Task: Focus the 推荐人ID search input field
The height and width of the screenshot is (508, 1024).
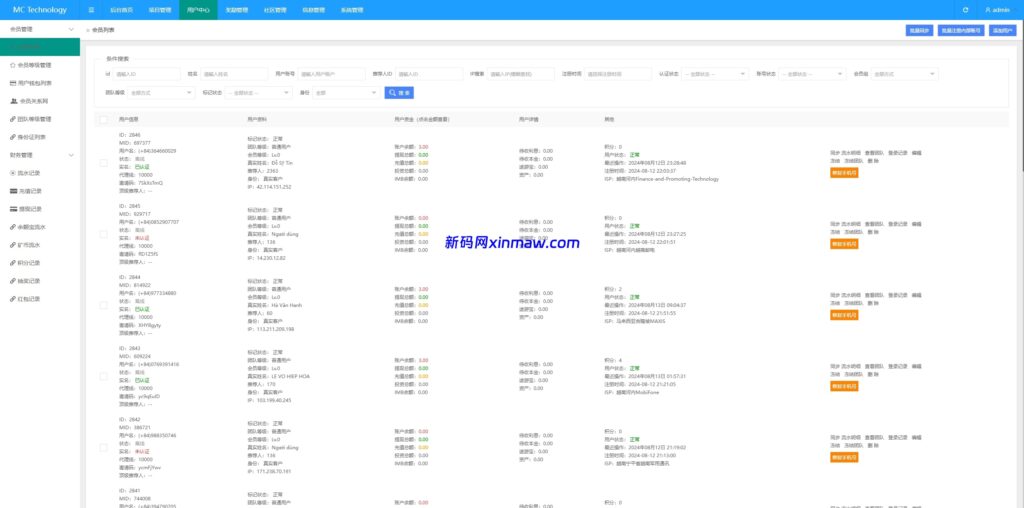Action: [429, 74]
